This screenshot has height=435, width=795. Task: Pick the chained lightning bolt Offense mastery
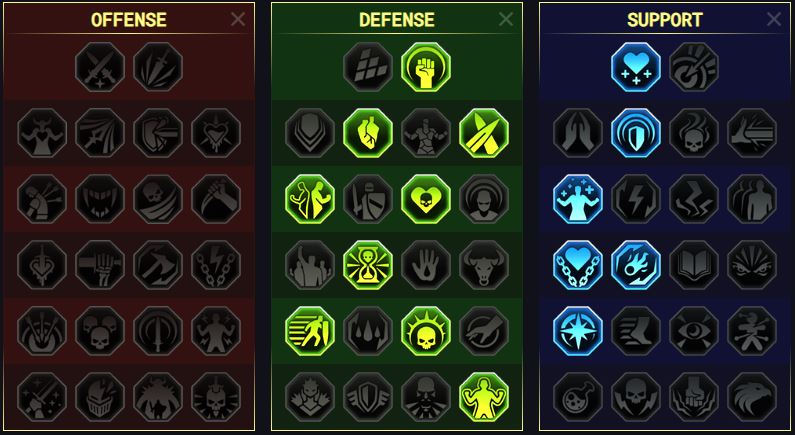216,265
